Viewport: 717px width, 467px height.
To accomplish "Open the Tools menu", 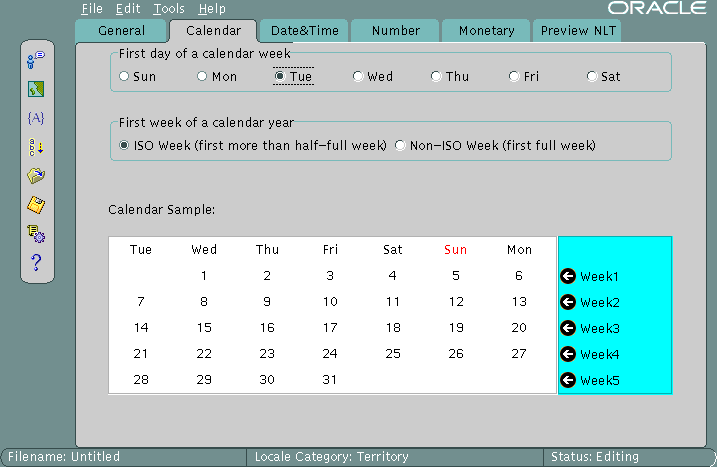I will point(168,9).
